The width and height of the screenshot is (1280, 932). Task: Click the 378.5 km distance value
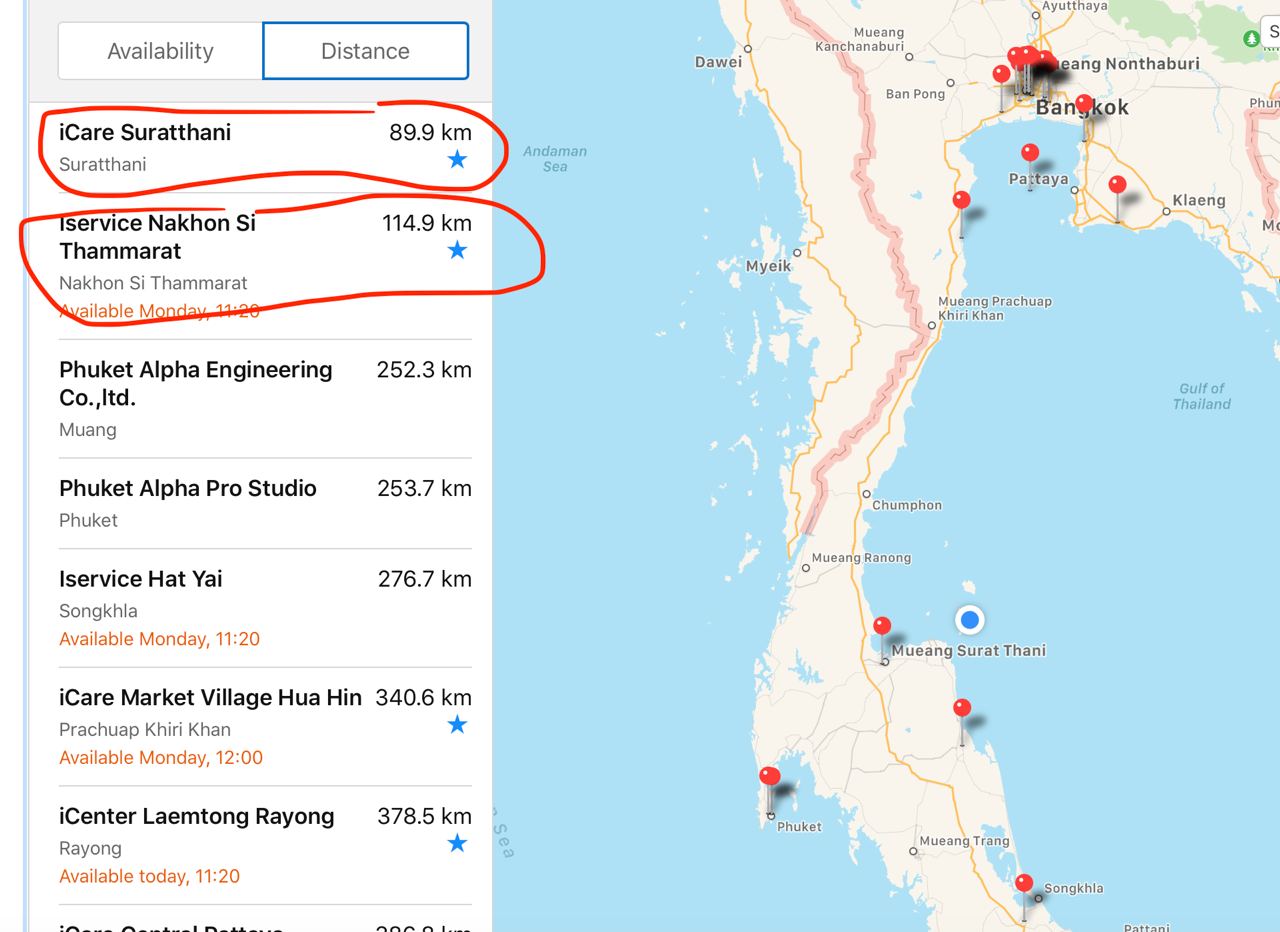coord(424,817)
